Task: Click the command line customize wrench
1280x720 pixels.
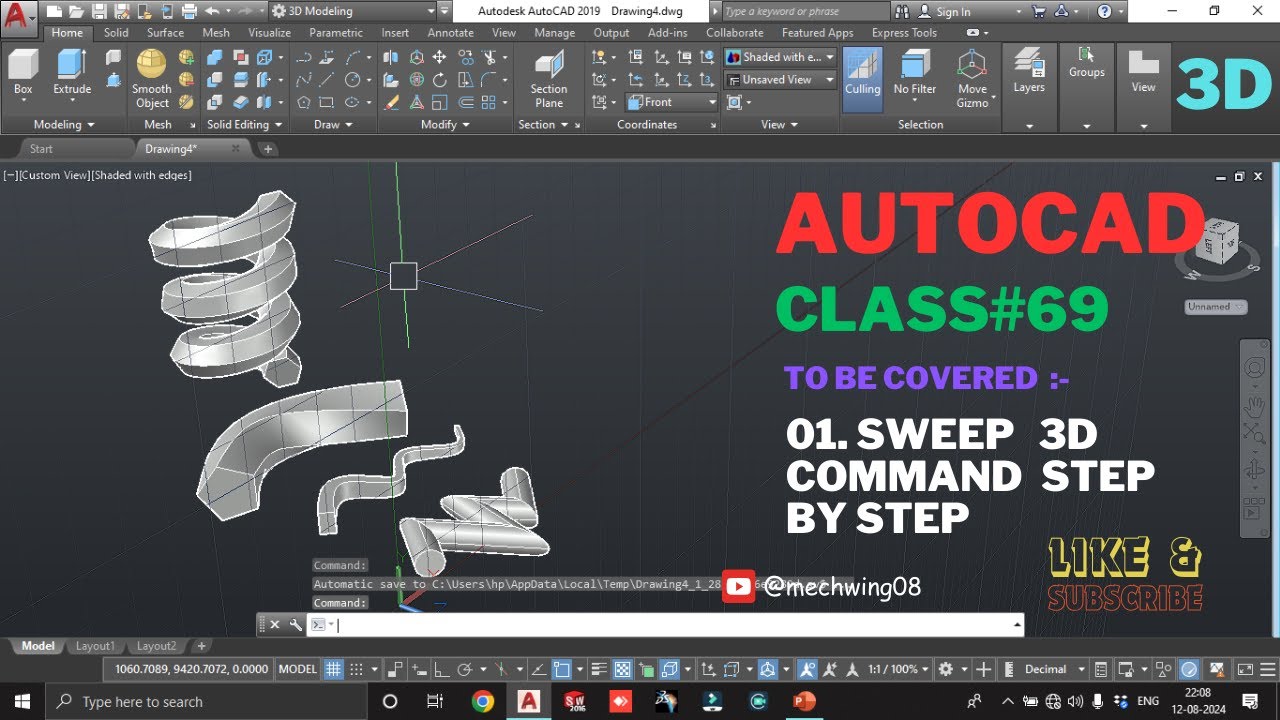Action: [295, 624]
